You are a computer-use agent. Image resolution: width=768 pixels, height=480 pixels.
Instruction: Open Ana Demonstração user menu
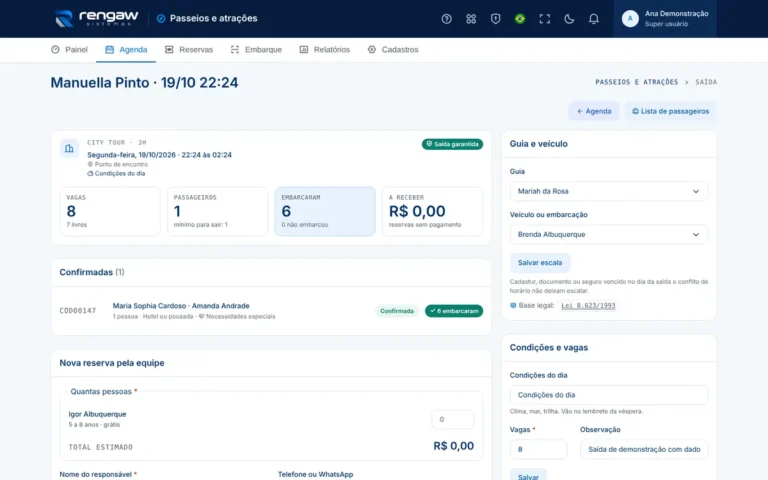point(665,19)
